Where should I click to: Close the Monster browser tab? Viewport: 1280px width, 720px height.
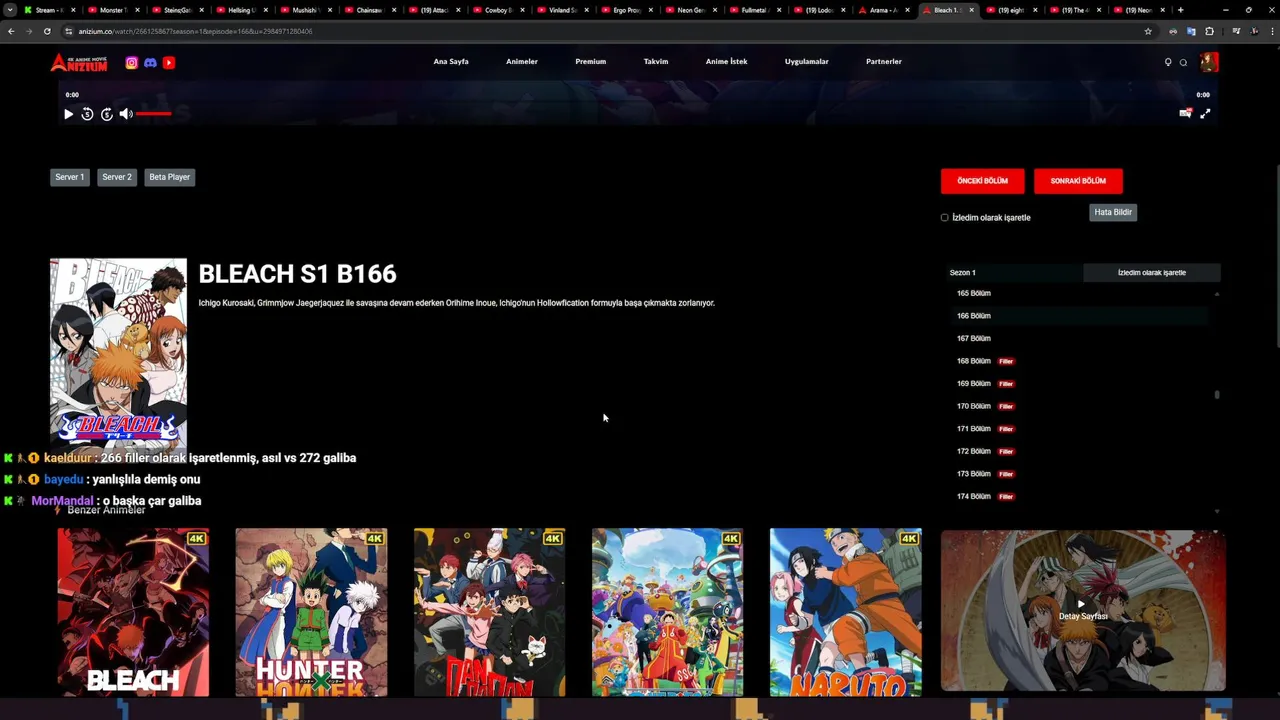(139, 10)
